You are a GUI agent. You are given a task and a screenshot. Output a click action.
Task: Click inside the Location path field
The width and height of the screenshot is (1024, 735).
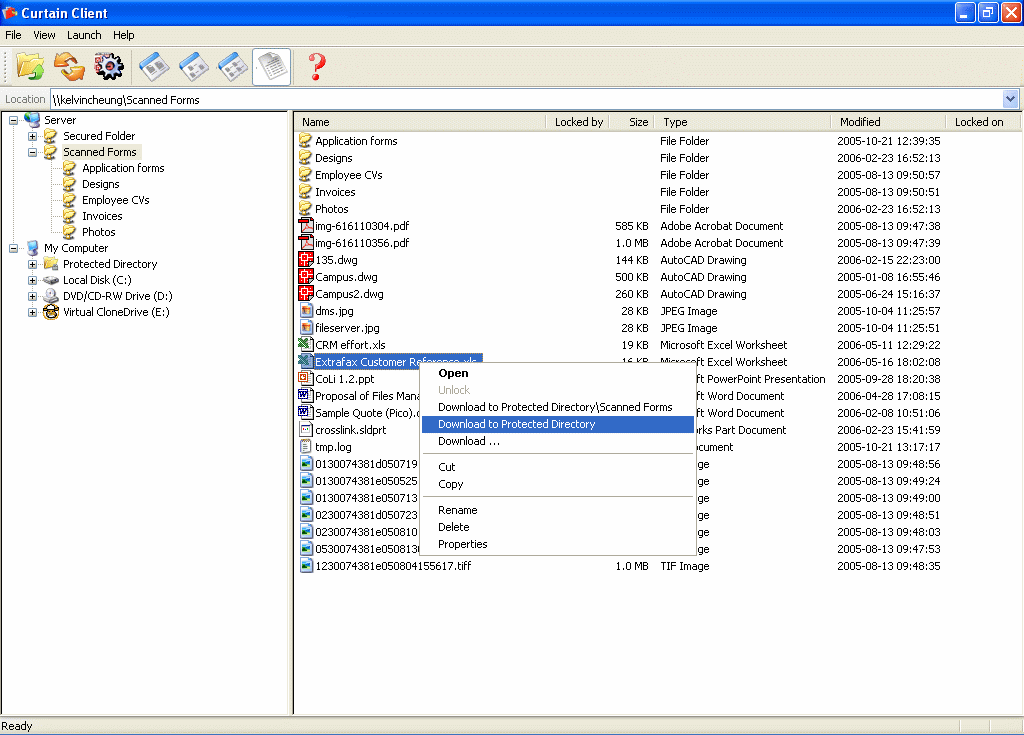500,99
